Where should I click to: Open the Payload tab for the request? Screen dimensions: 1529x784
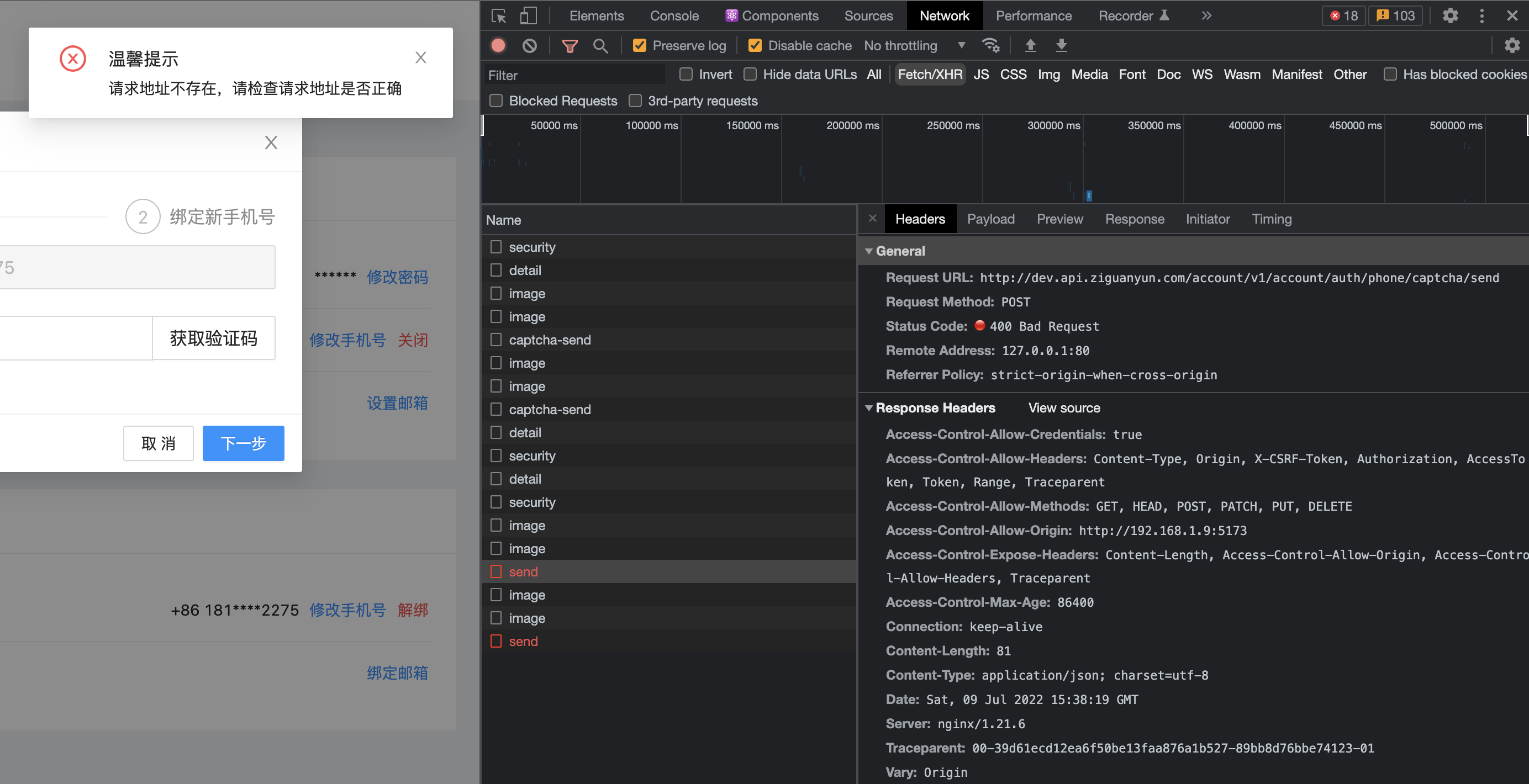990,218
